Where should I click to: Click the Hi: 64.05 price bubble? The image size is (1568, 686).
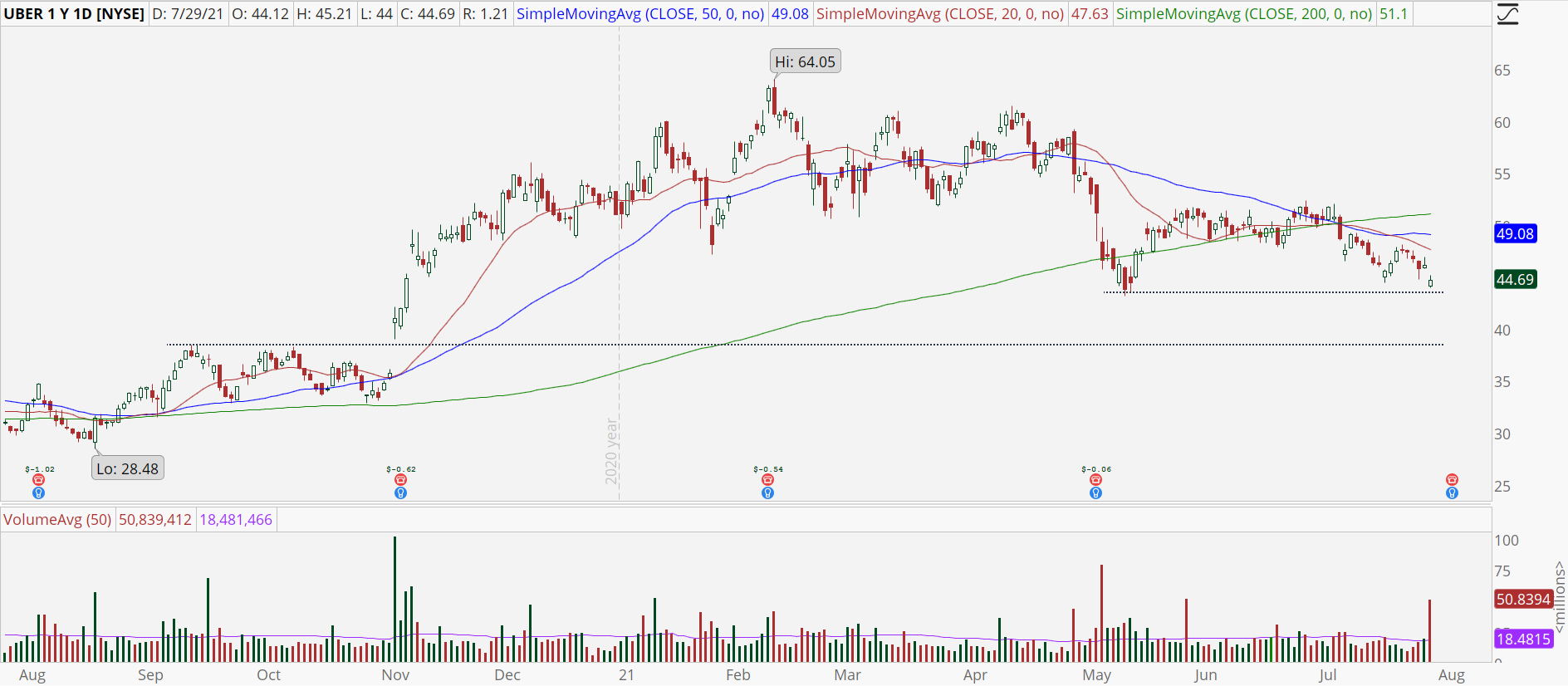tap(805, 61)
